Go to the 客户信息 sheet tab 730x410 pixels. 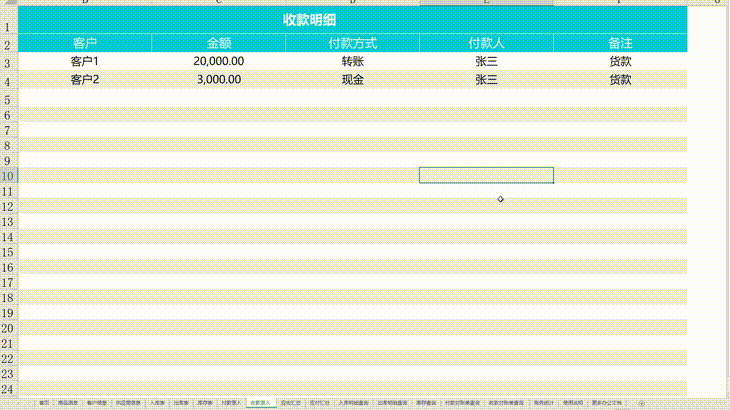coord(96,403)
